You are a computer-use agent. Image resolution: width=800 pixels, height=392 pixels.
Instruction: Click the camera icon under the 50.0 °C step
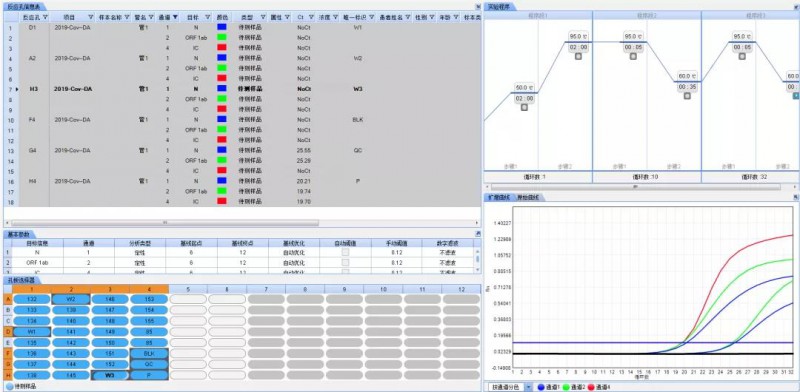[524, 107]
